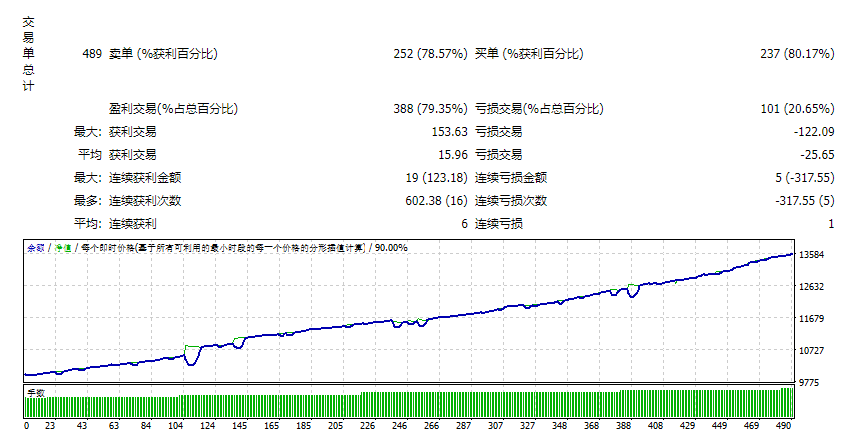The width and height of the screenshot is (855, 436).
Task: Select the 买单 (%获利百分比) label
Action: tap(529, 54)
